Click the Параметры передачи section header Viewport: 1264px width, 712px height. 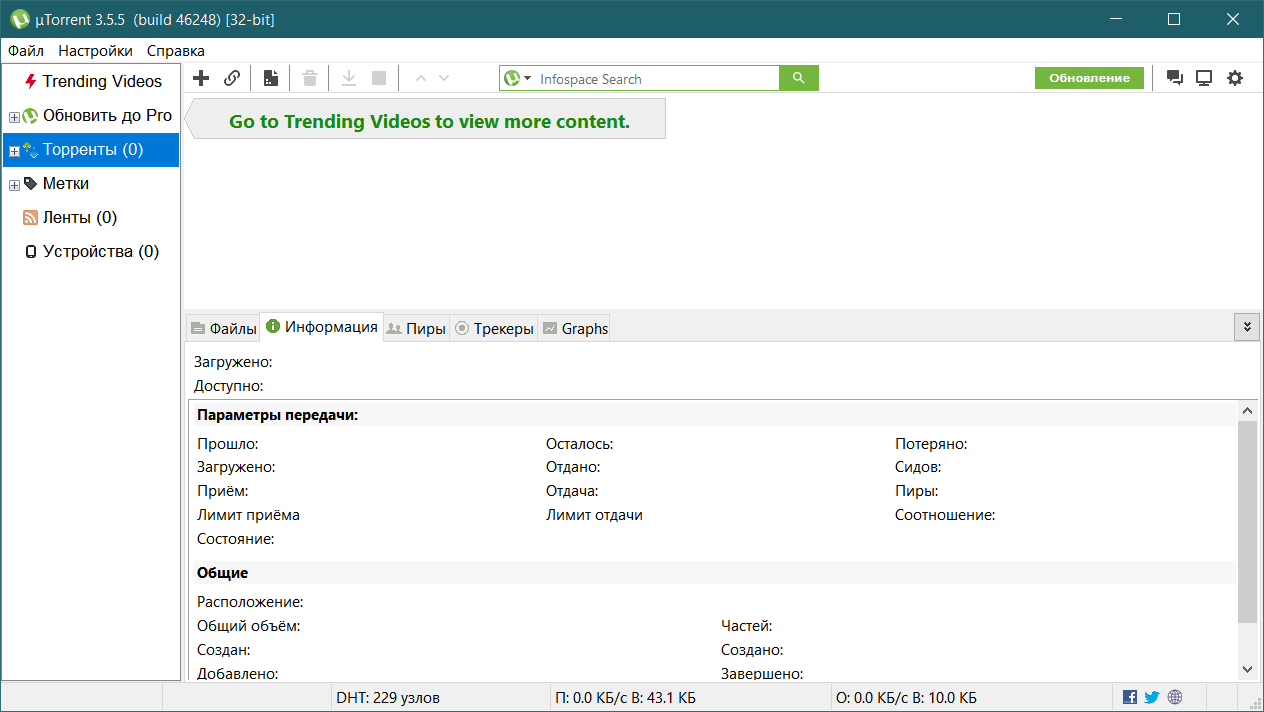(x=278, y=415)
